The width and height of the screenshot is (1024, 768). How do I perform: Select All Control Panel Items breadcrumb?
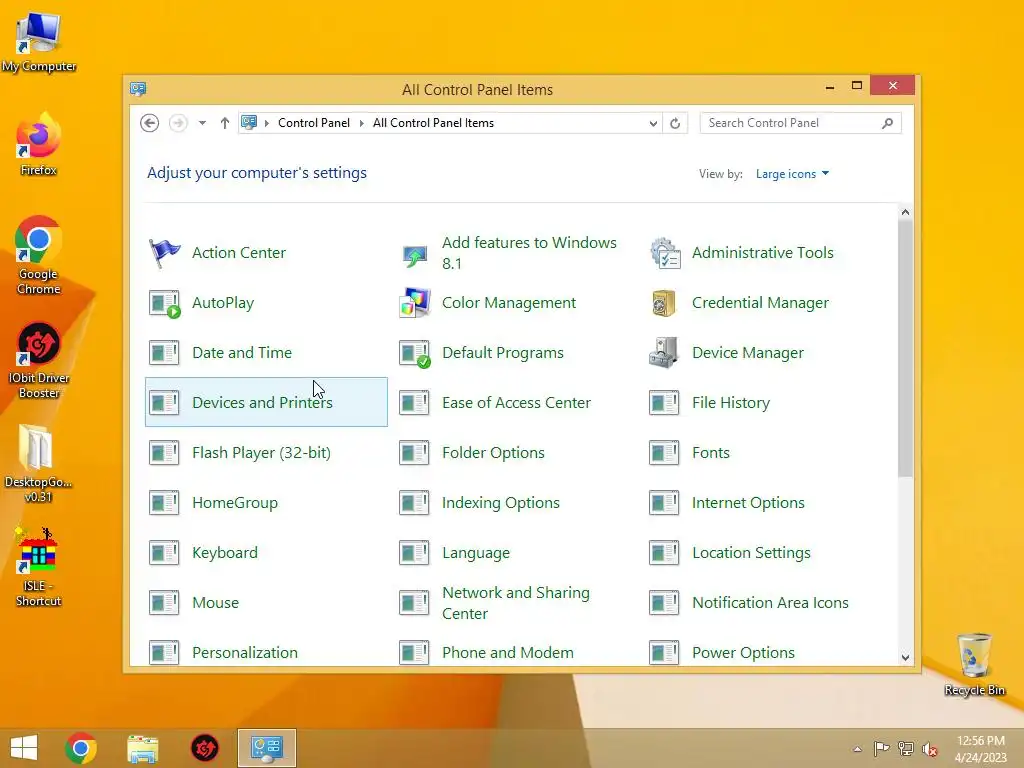click(x=434, y=123)
